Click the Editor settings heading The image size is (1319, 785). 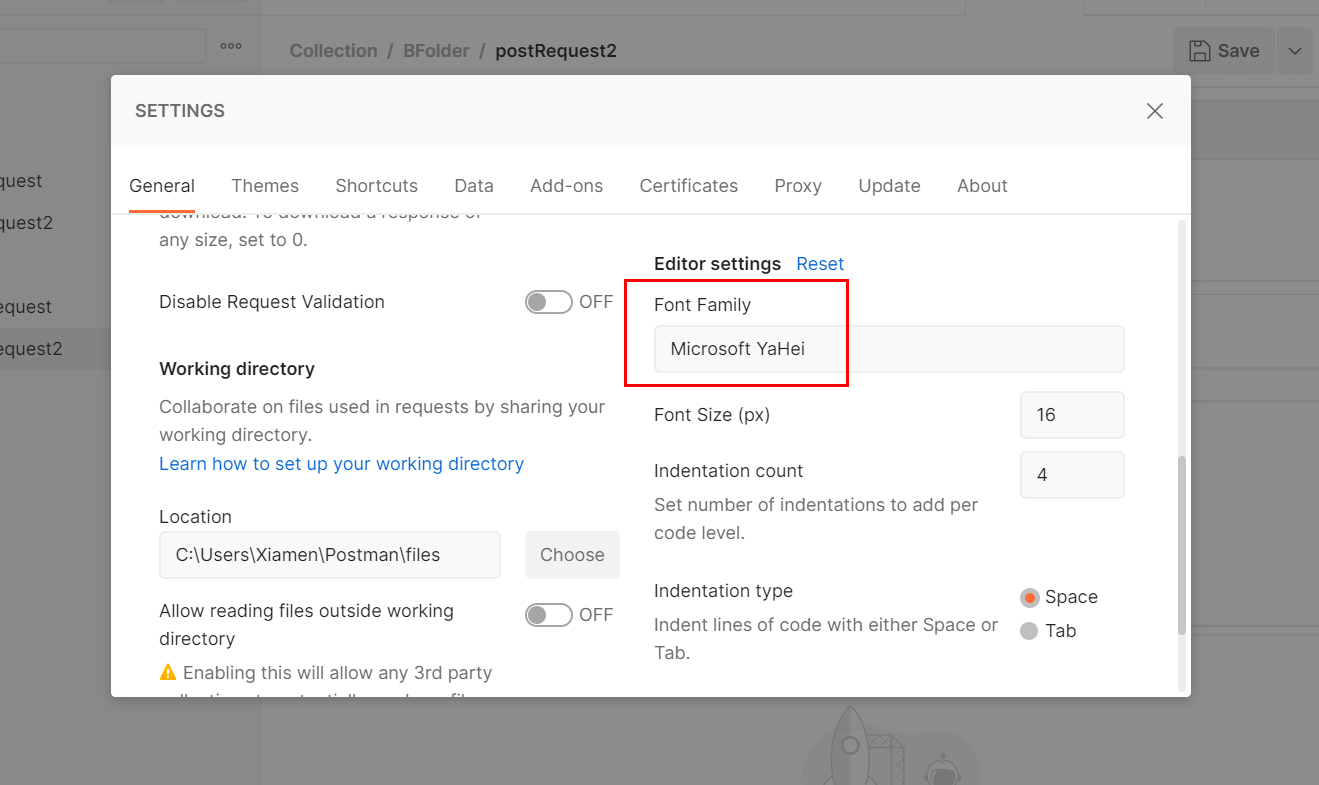pos(717,264)
